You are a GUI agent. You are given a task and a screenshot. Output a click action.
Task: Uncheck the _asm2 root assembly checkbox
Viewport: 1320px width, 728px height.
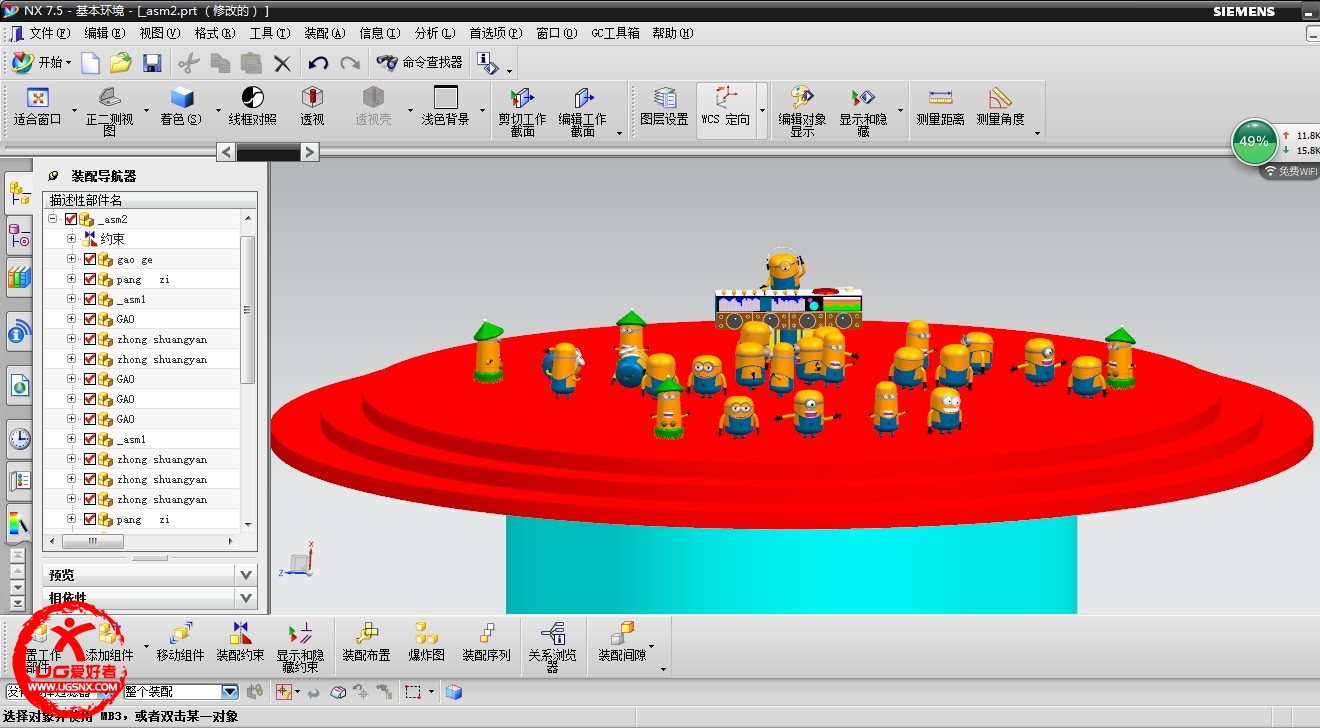pos(71,219)
